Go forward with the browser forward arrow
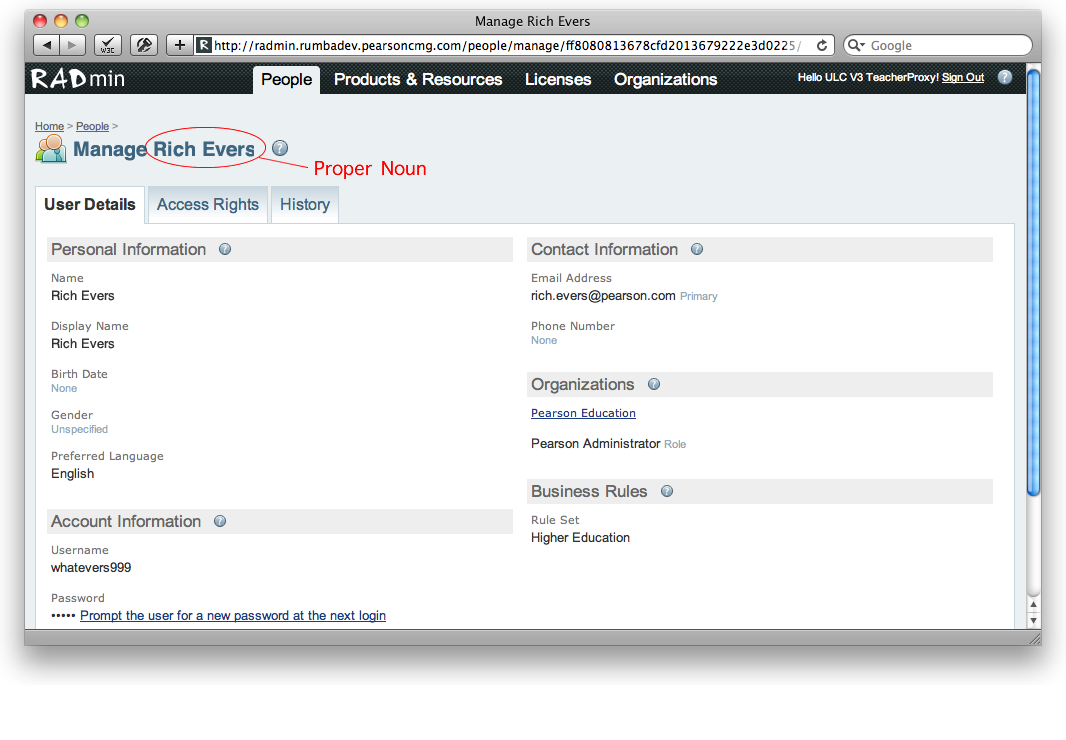The height and width of the screenshot is (740, 1066). (x=71, y=46)
